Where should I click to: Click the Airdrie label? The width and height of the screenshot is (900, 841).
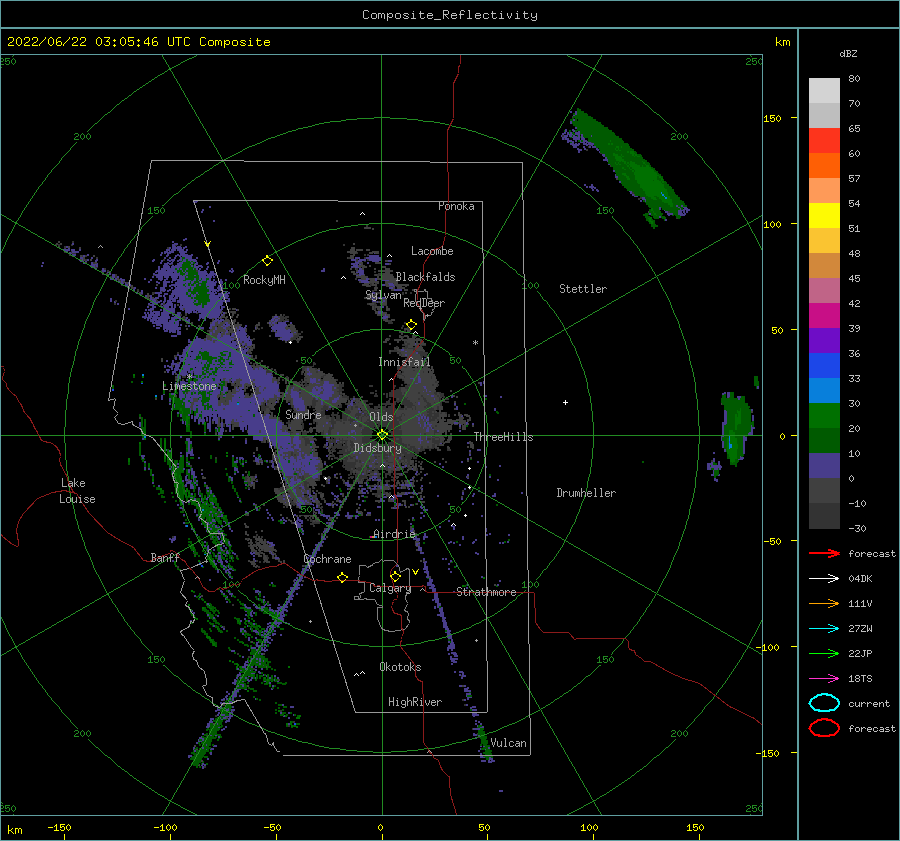[x=394, y=534]
